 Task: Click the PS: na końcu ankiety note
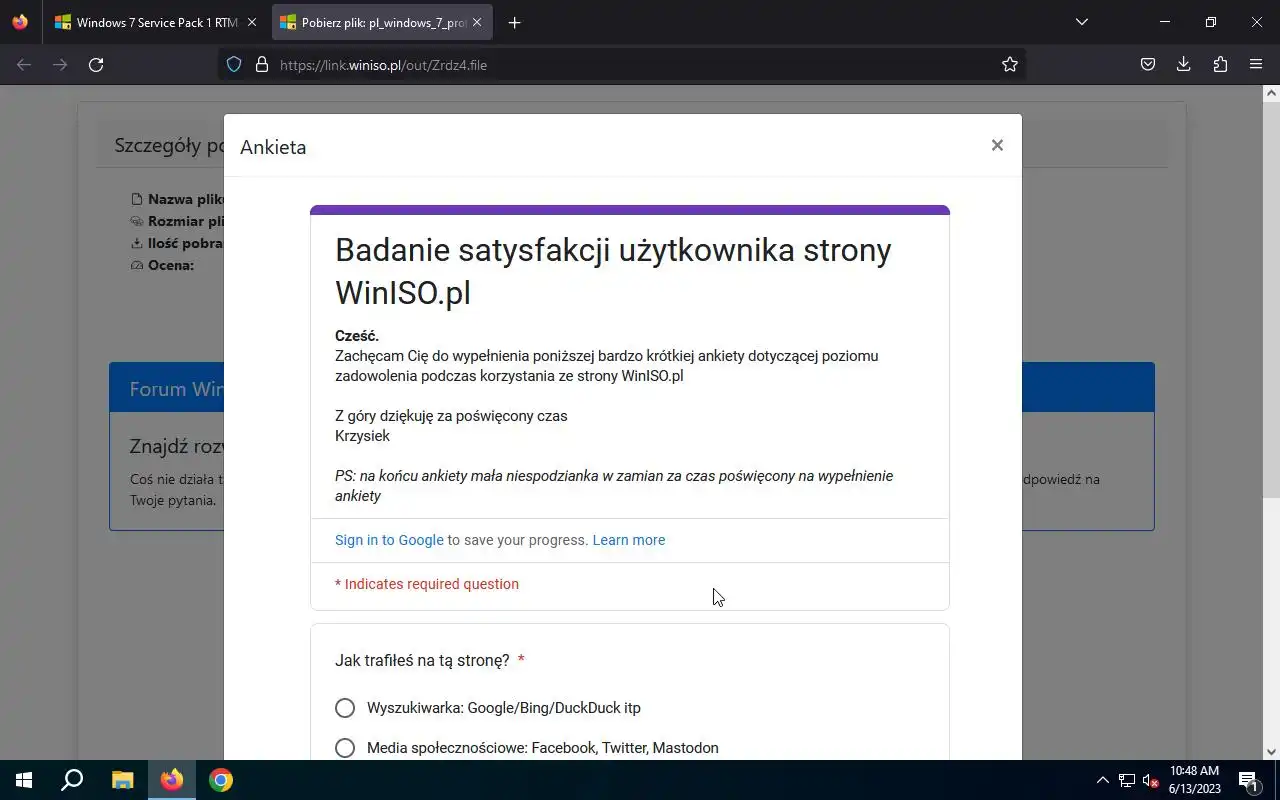click(614, 486)
